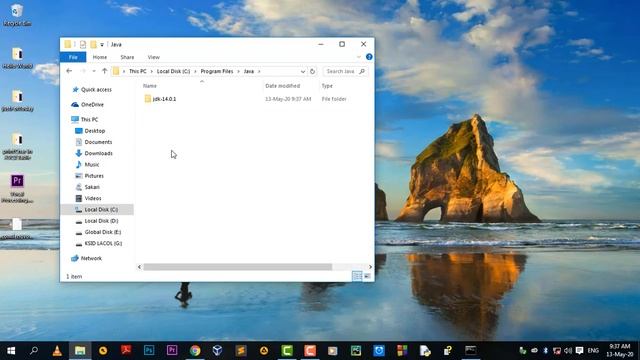This screenshot has width=640, height=360.
Task: Click Program Files in the address bar
Action: [217, 71]
